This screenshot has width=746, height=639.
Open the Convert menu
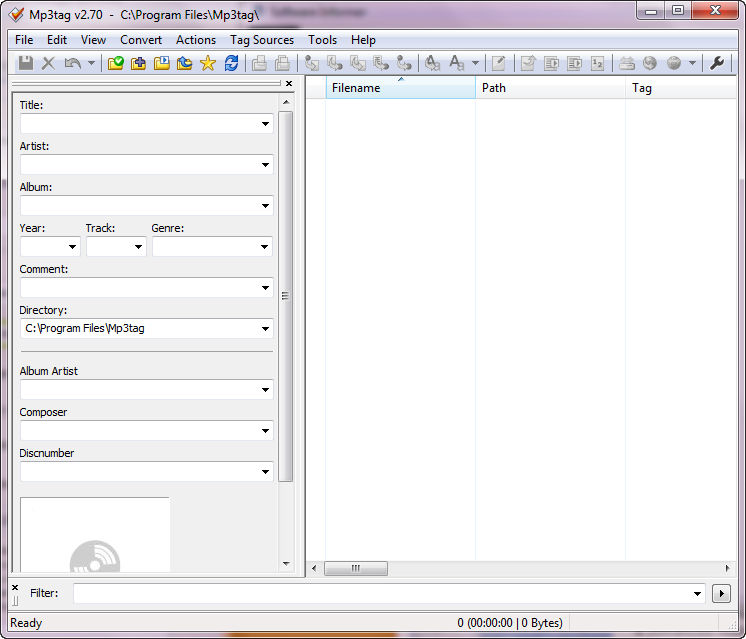pyautogui.click(x=141, y=40)
